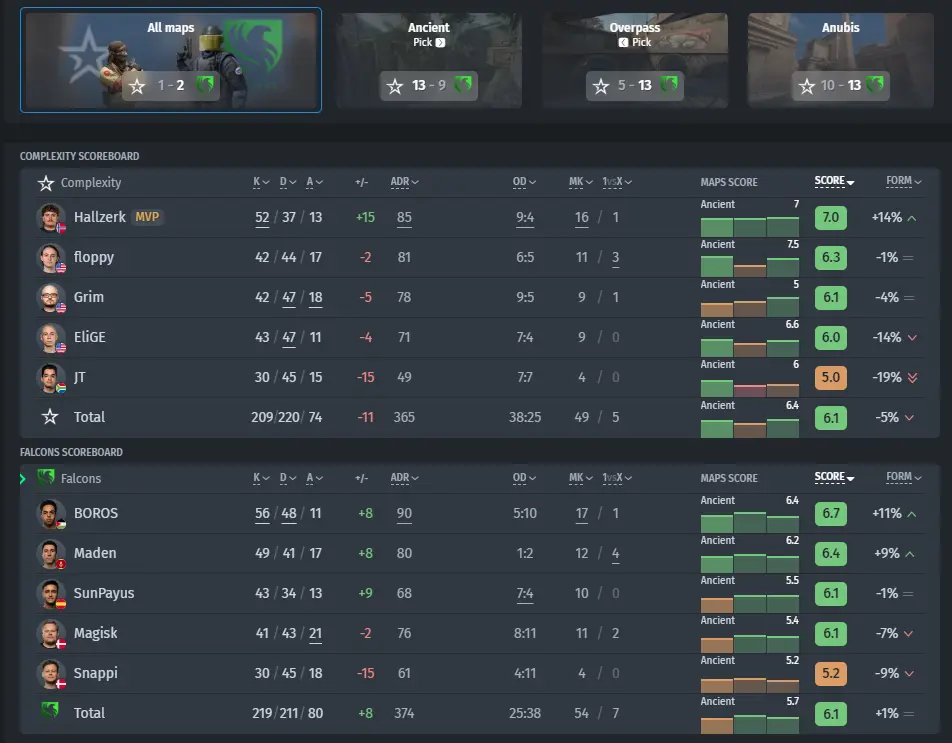This screenshot has height=743, width=952.
Task: Sort Complexity table by K column
Action: (261, 182)
